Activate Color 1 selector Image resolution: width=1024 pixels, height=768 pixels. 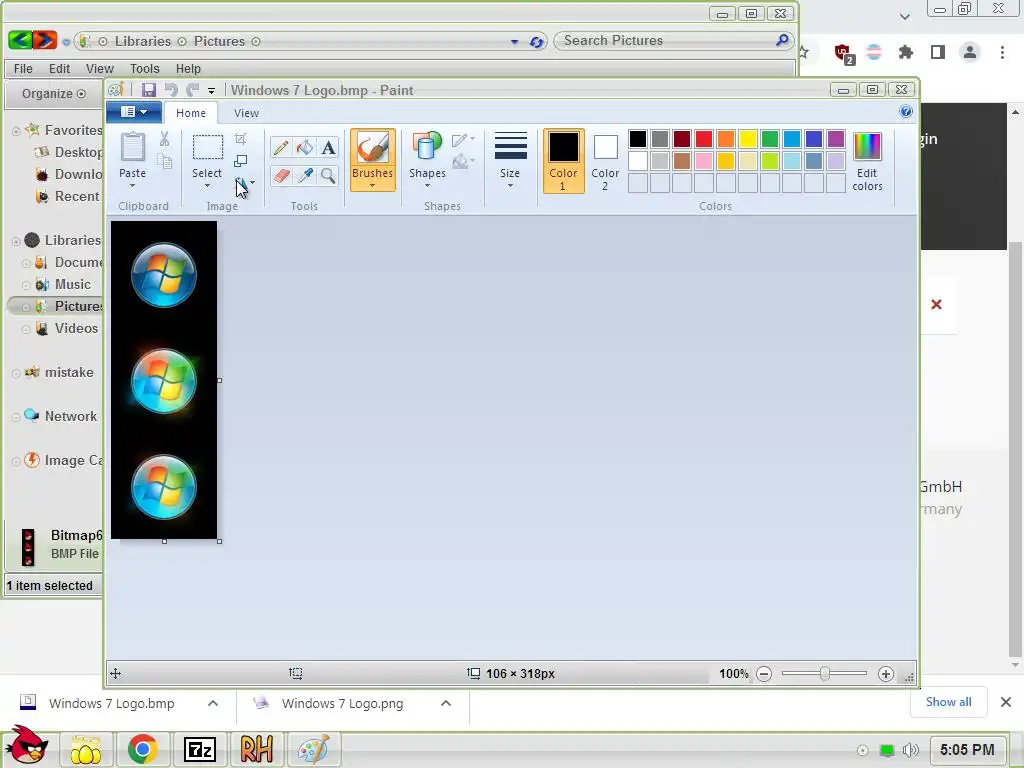coord(564,161)
